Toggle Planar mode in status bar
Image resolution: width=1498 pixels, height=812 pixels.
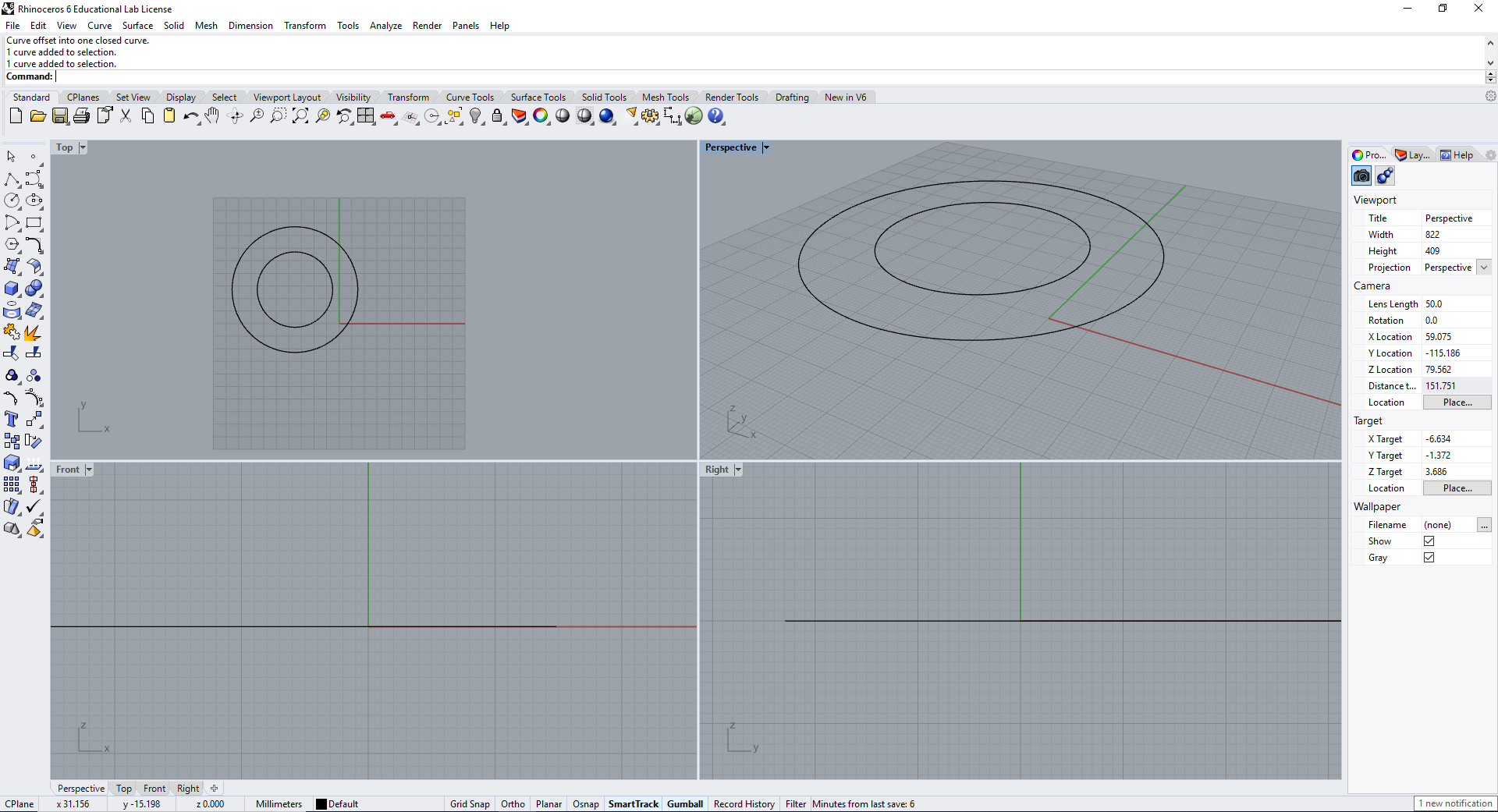coord(548,804)
